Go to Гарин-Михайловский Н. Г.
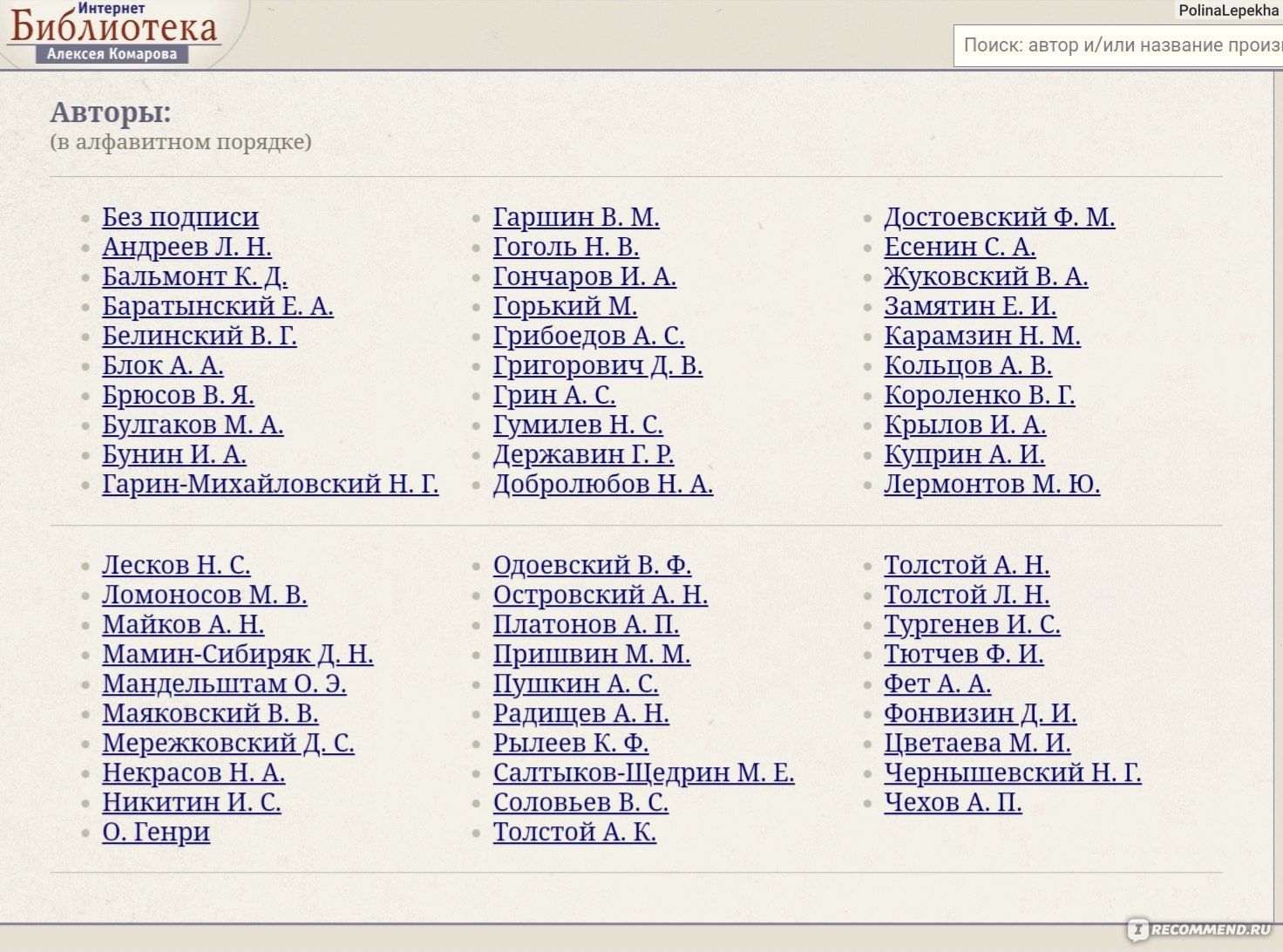The height and width of the screenshot is (952, 1283). click(270, 484)
